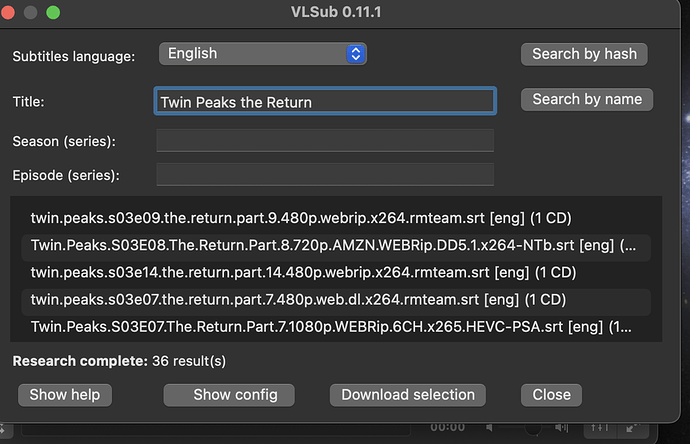Focus the Title text field
Viewport: 690px width, 444px height.
tap(325, 102)
